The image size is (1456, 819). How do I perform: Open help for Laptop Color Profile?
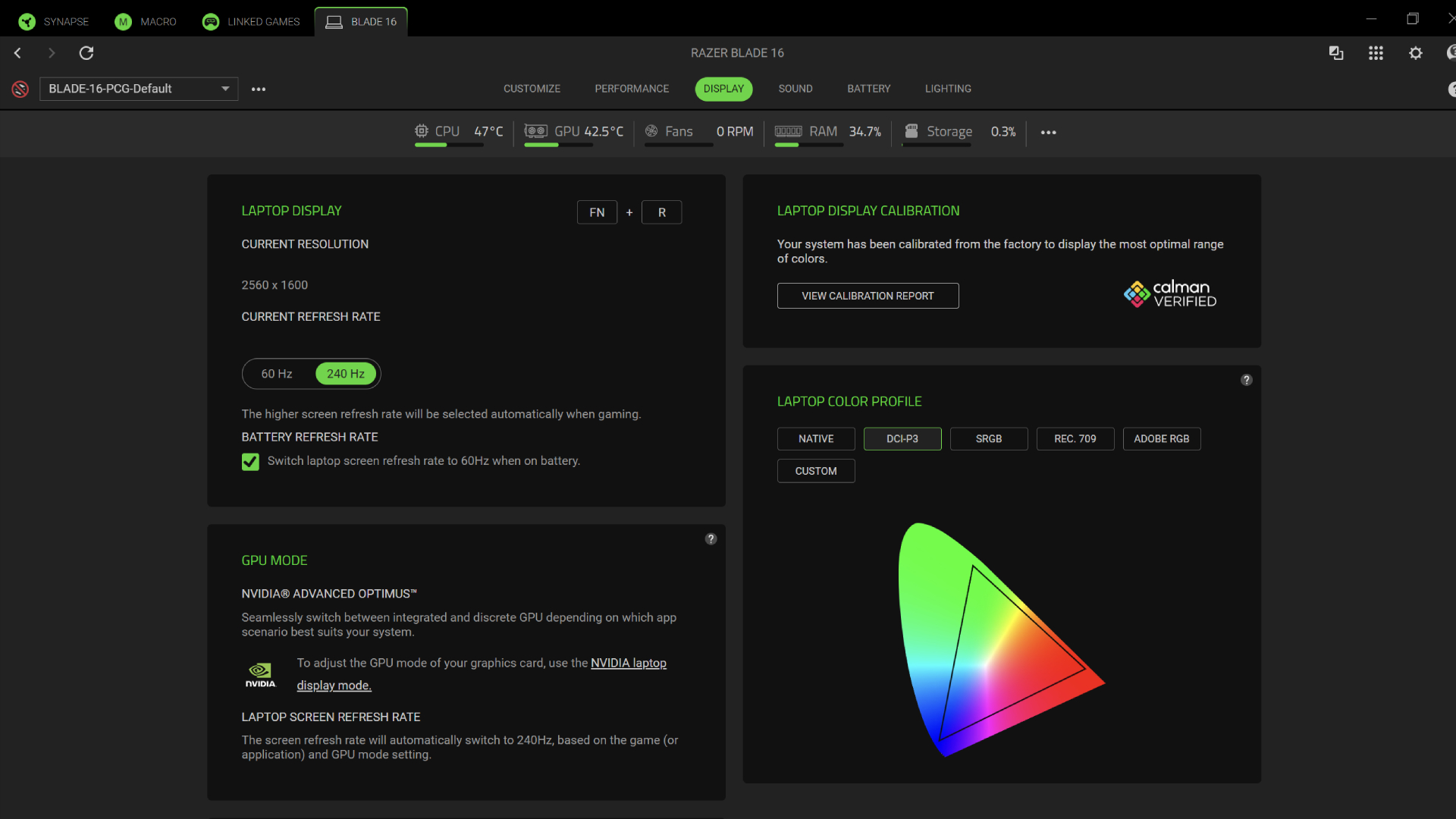tap(1246, 380)
